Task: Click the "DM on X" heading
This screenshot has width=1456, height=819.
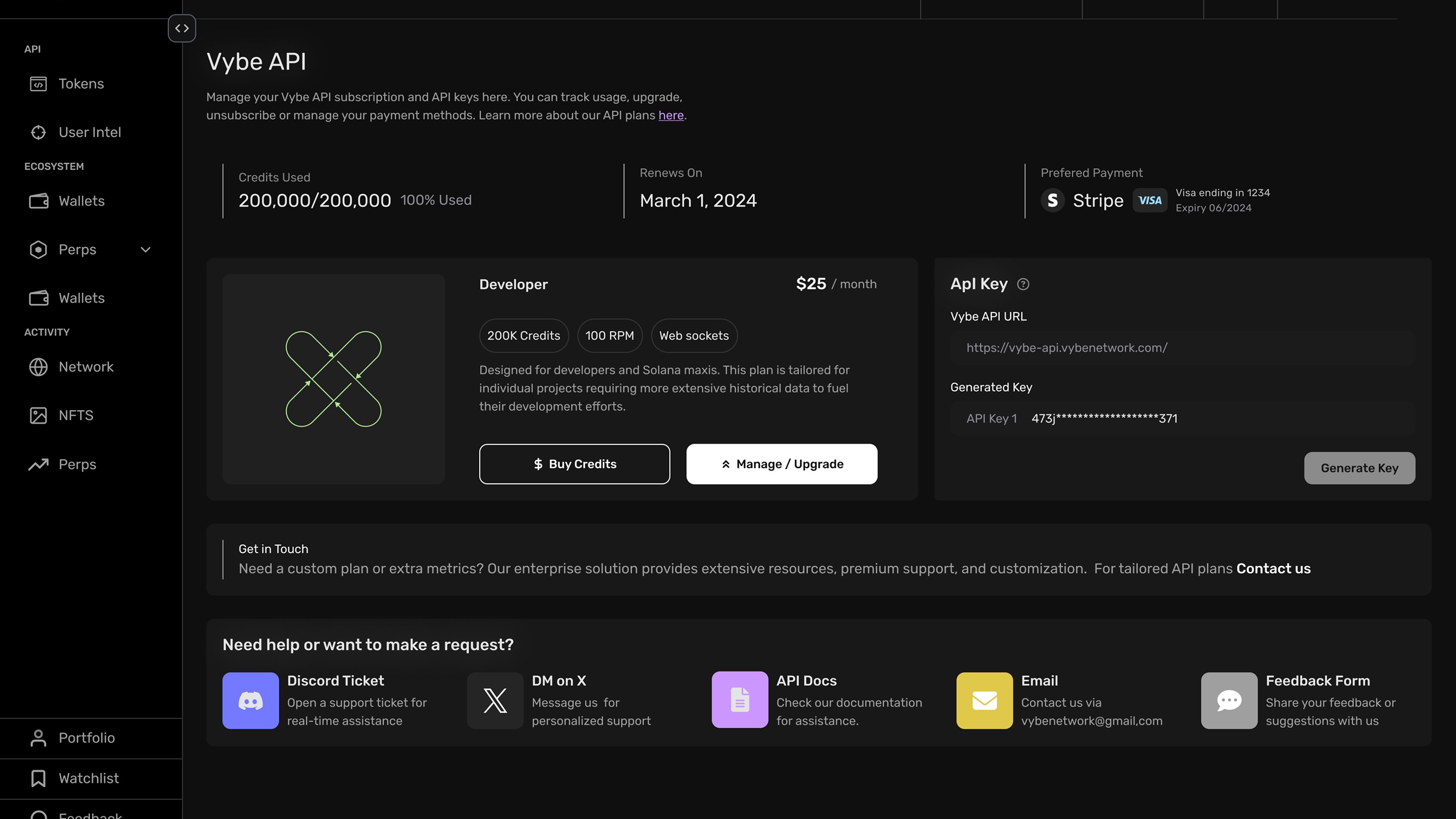Action: tap(559, 681)
